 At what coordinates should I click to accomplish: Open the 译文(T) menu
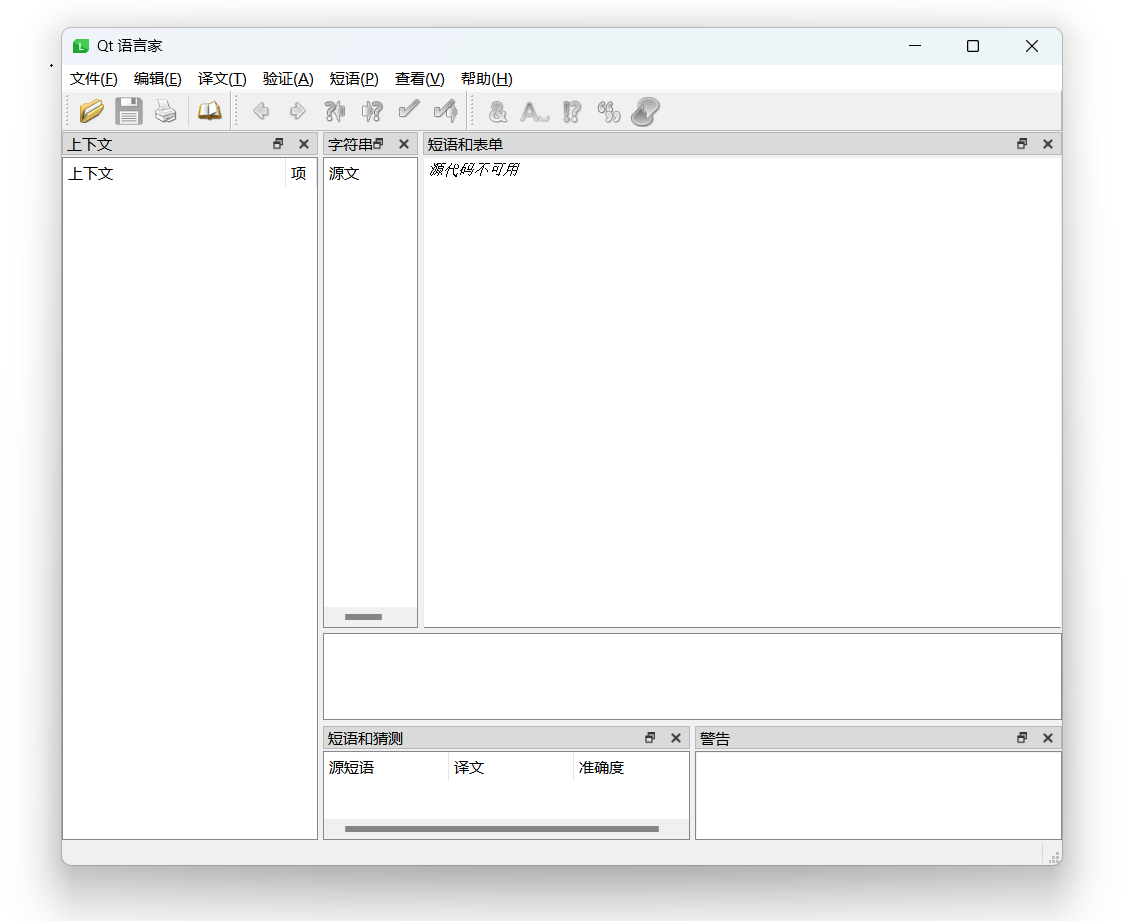pos(222,78)
